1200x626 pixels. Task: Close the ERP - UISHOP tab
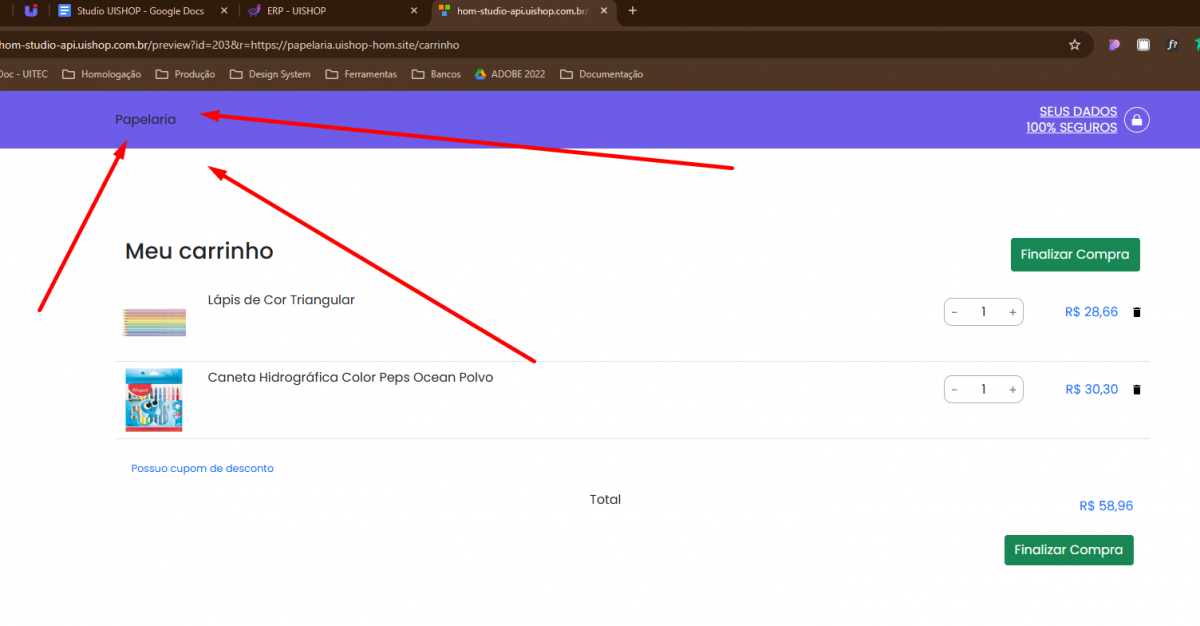tap(414, 11)
